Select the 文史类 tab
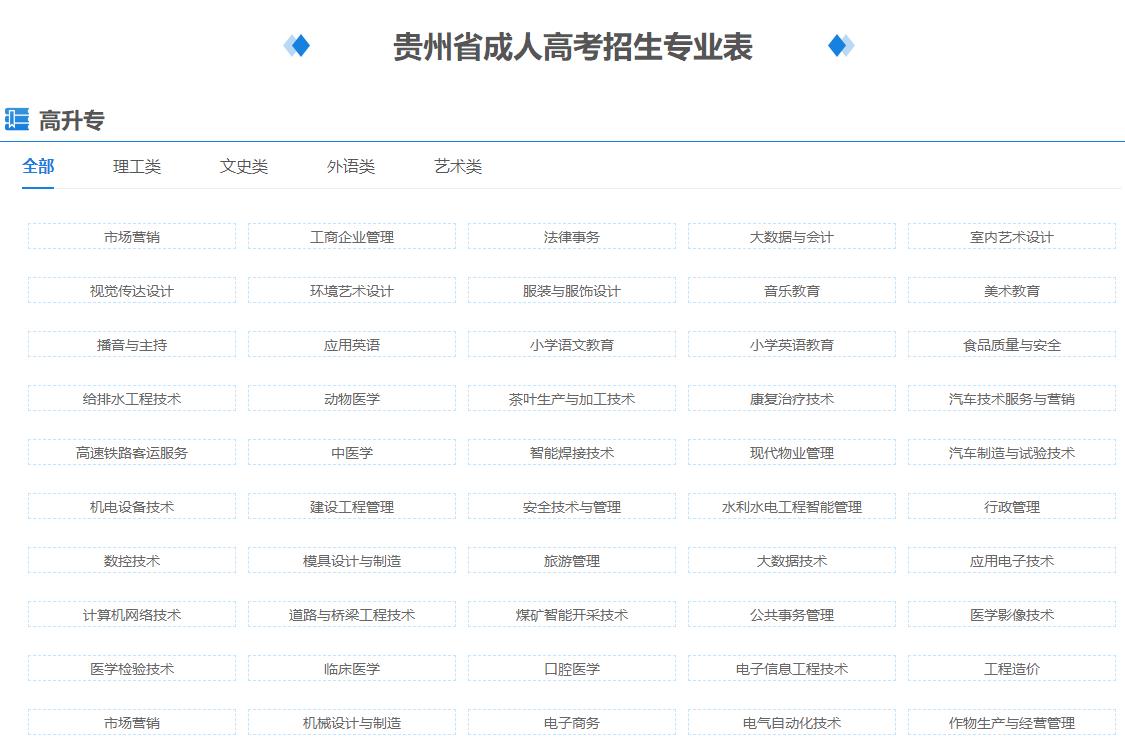 [244, 167]
